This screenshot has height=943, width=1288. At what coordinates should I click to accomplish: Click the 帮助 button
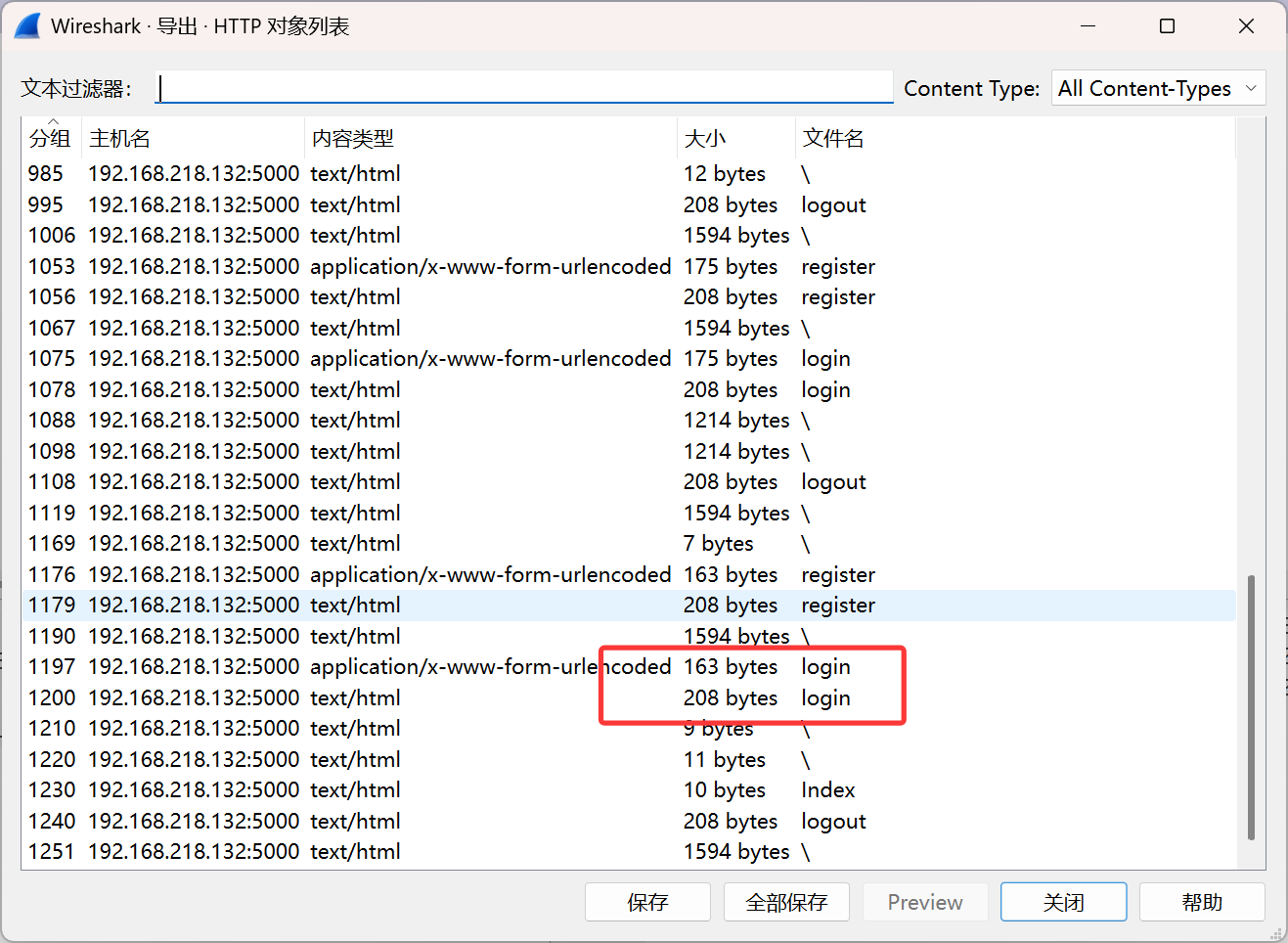(x=1202, y=902)
